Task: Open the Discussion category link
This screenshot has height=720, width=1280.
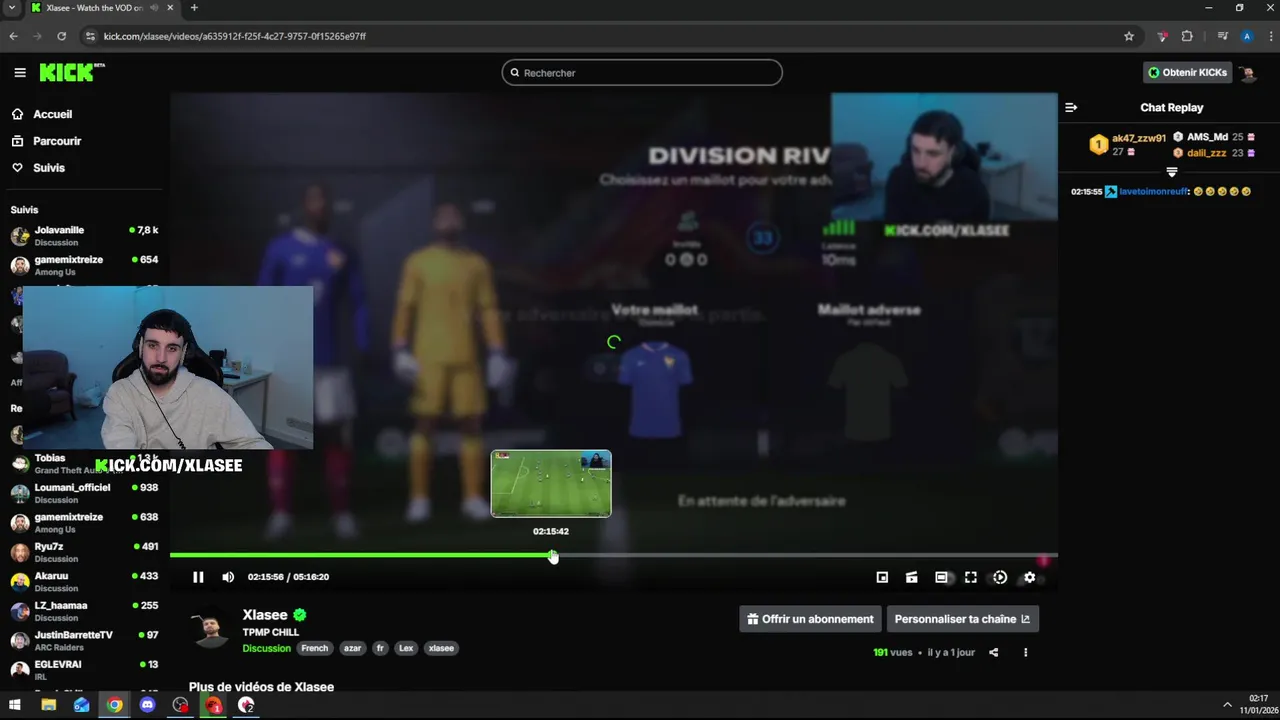Action: [266, 648]
